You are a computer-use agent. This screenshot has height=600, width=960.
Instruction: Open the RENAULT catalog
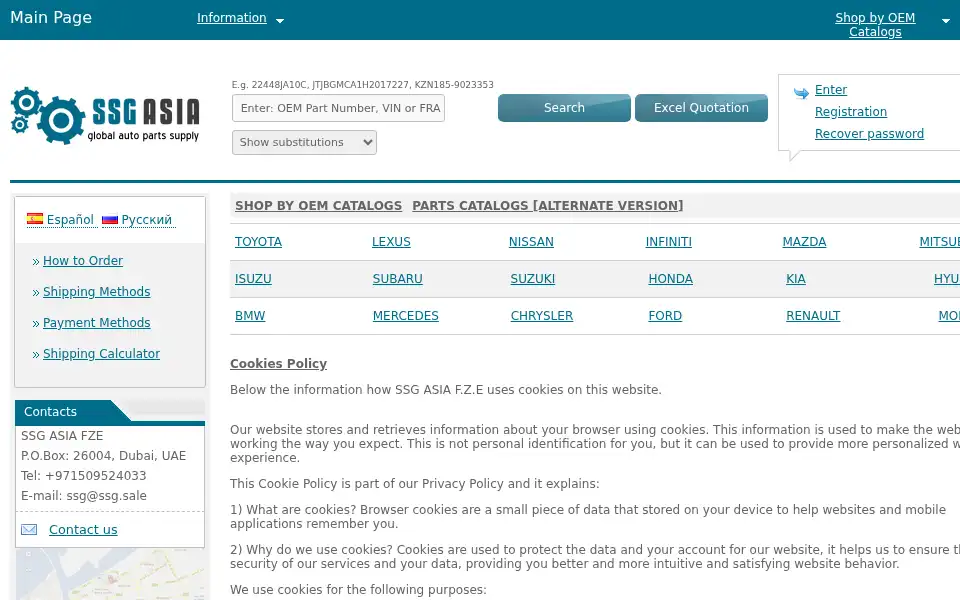[813, 316]
